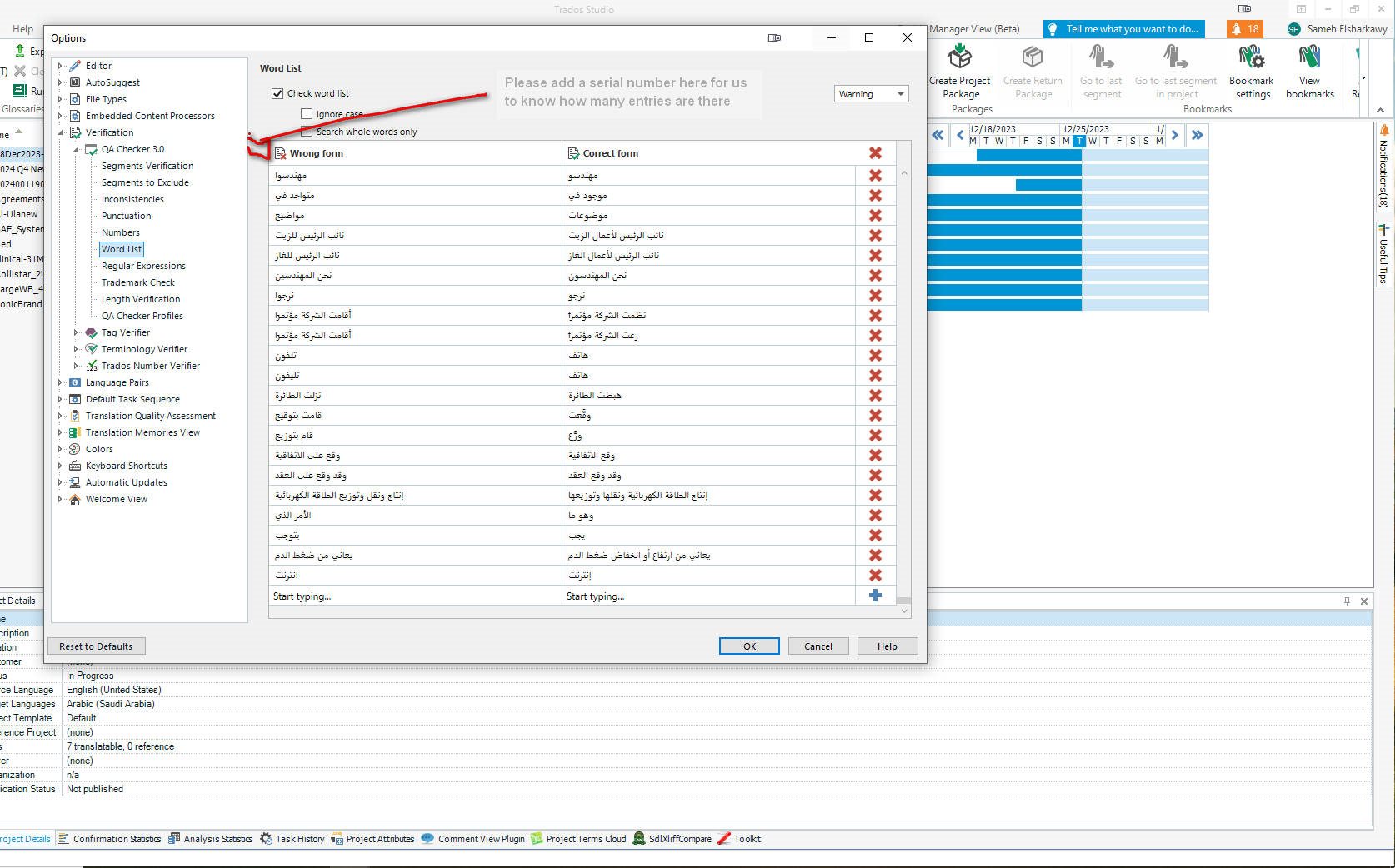1395x868 pixels.
Task: Jump calendar back with double left arrow
Action: click(x=937, y=135)
